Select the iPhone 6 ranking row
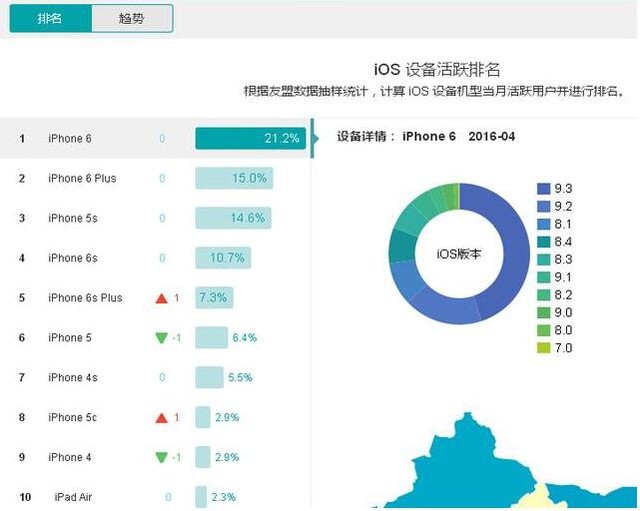The image size is (640, 511). point(155,139)
